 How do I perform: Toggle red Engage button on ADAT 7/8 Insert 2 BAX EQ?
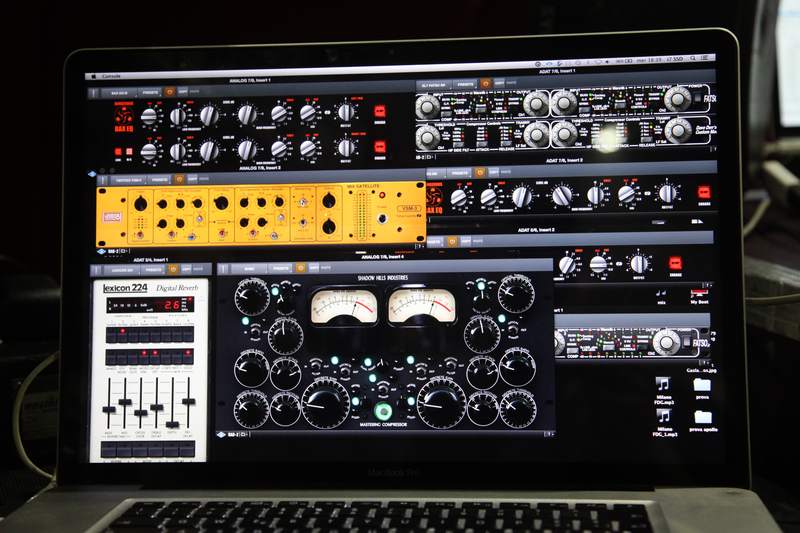(705, 192)
